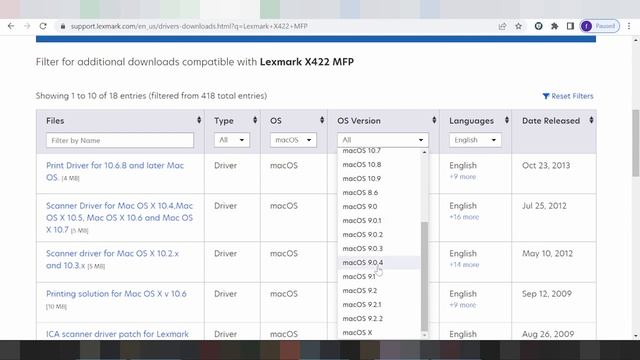Screen dimensions: 640x360
Task: Toggle the browser side panel icon
Action: pos(570,26)
